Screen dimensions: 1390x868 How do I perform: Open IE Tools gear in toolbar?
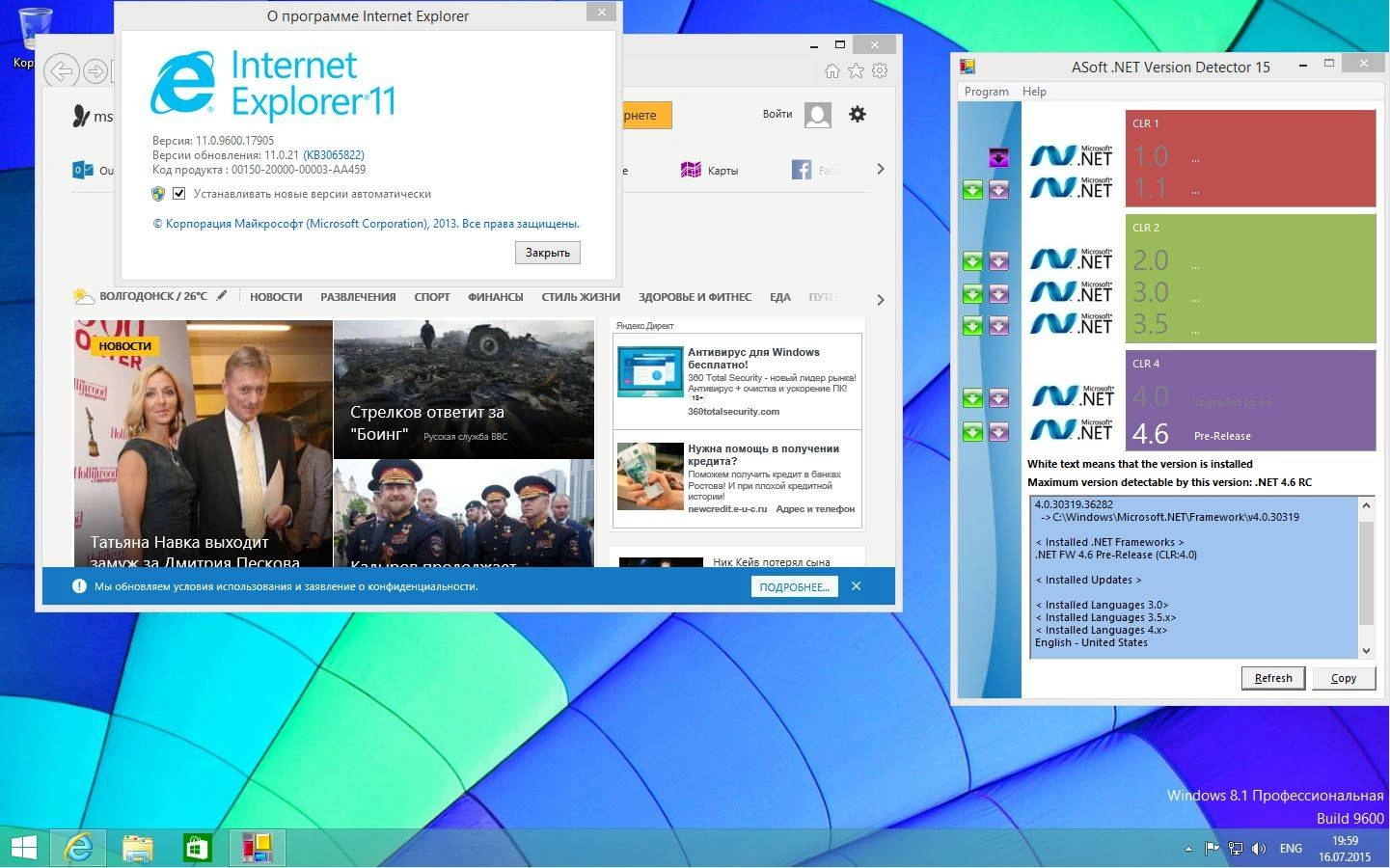pyautogui.click(x=880, y=70)
